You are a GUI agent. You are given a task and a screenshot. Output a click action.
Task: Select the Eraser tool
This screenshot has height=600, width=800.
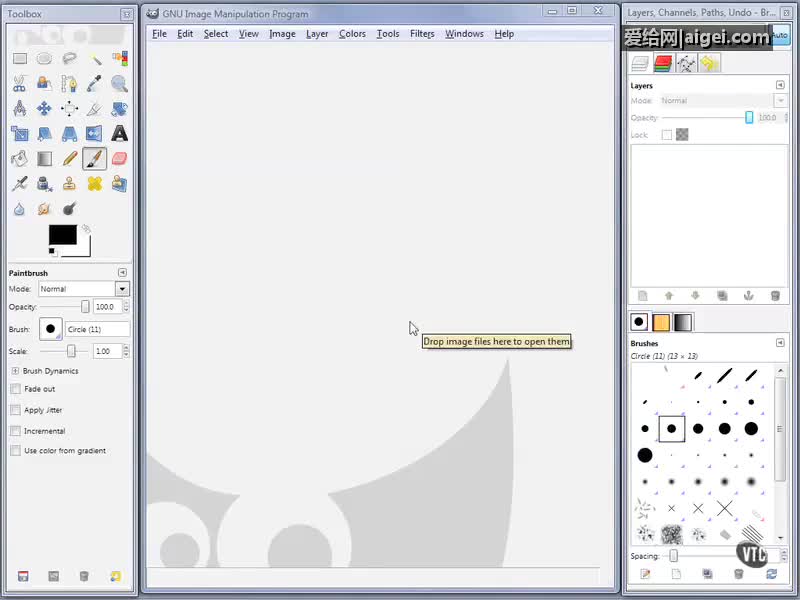(x=119, y=158)
